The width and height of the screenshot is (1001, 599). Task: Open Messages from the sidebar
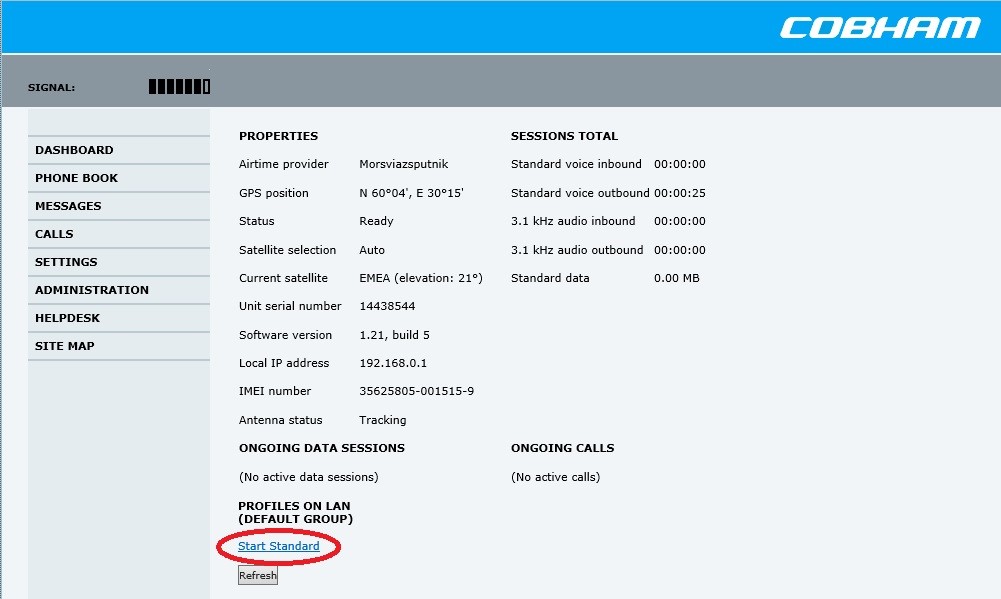[68, 206]
